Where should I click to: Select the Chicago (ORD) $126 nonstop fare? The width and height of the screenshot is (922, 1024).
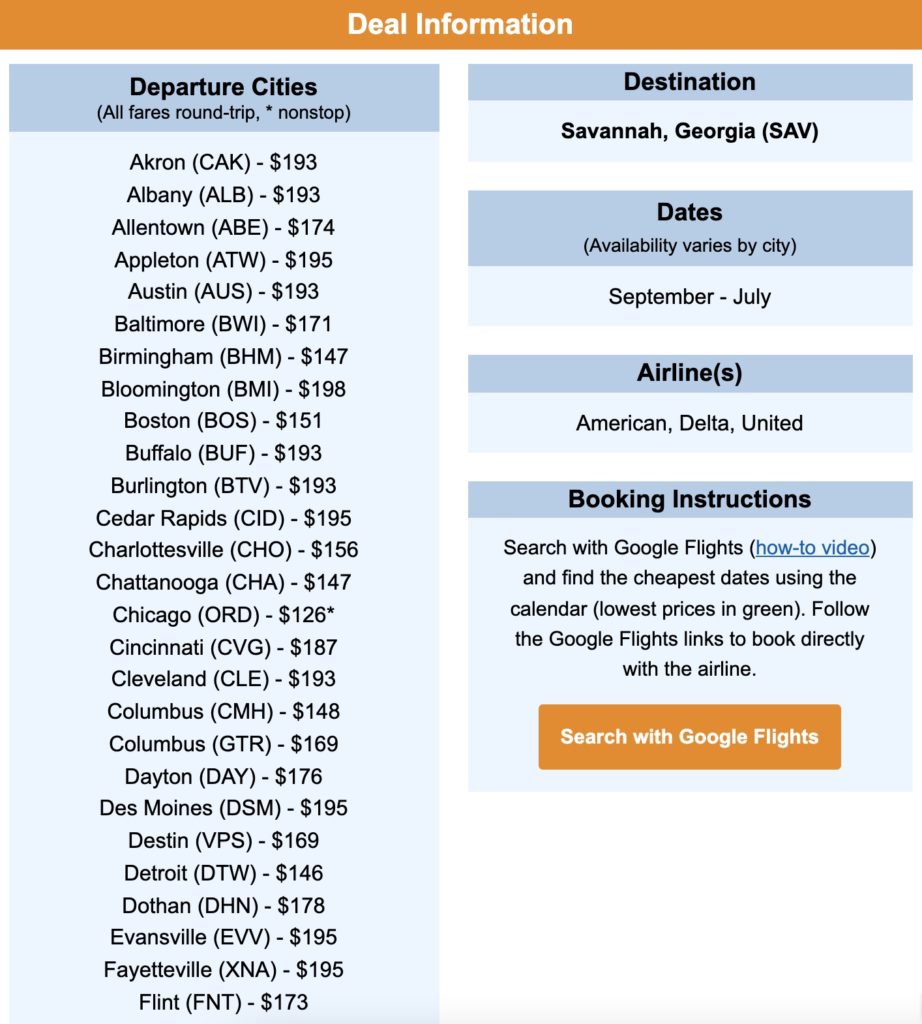[224, 614]
